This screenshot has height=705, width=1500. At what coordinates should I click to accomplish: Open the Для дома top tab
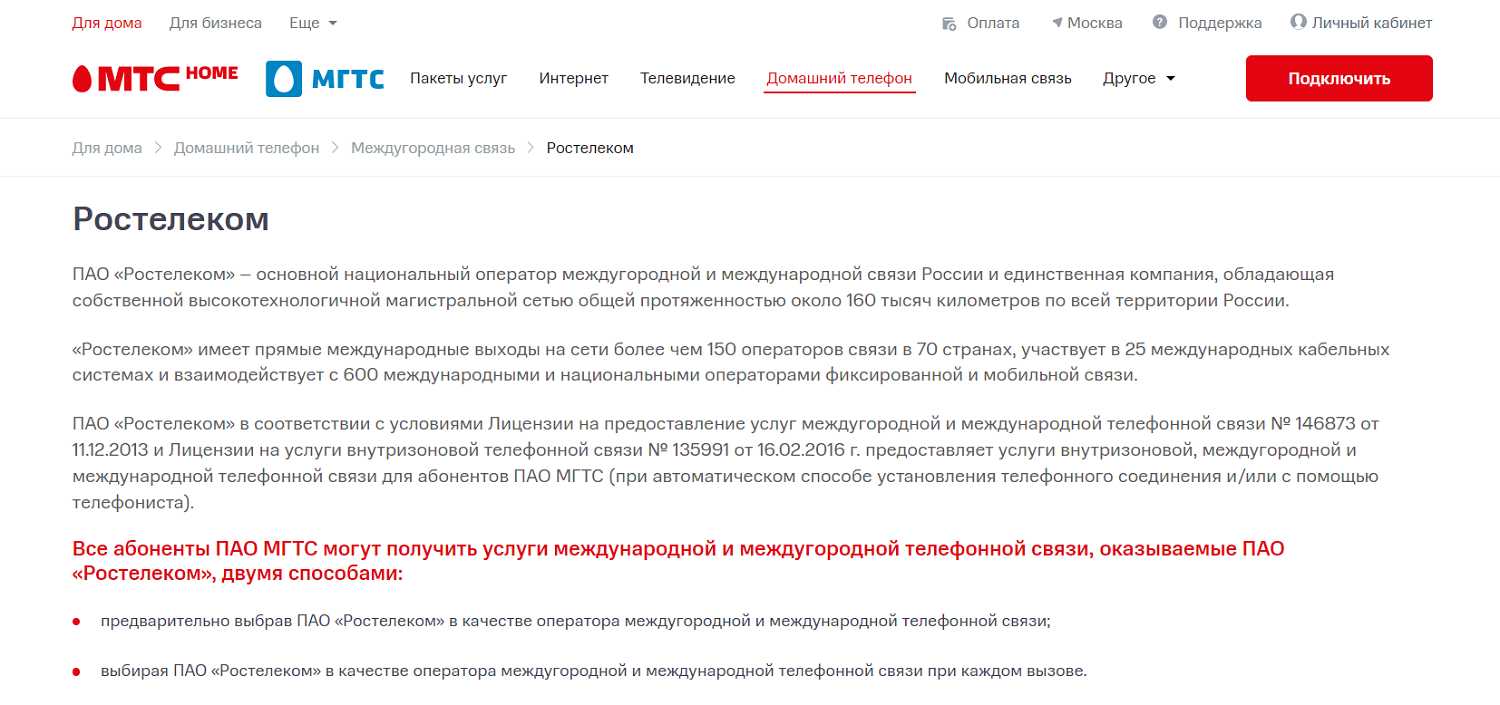click(x=107, y=23)
